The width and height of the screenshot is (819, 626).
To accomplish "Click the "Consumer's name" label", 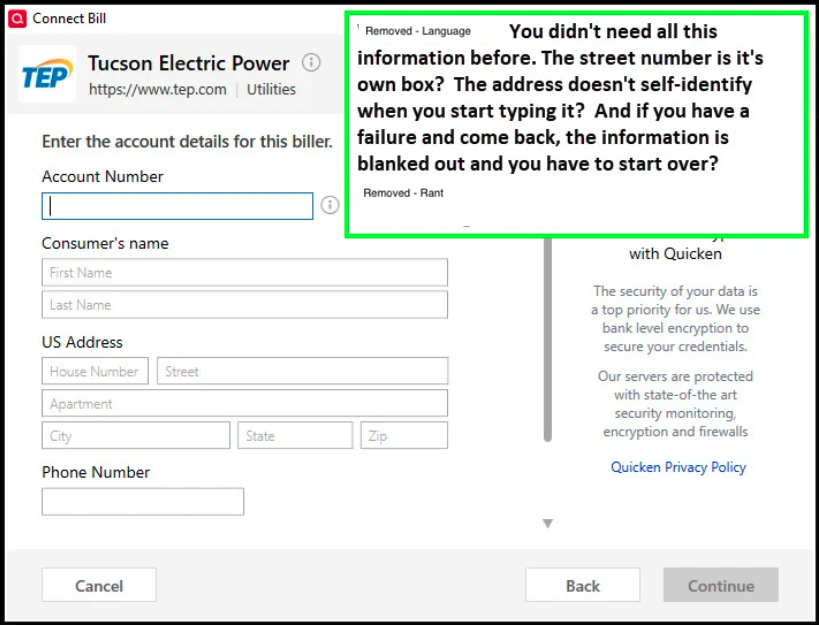I will tap(105, 244).
